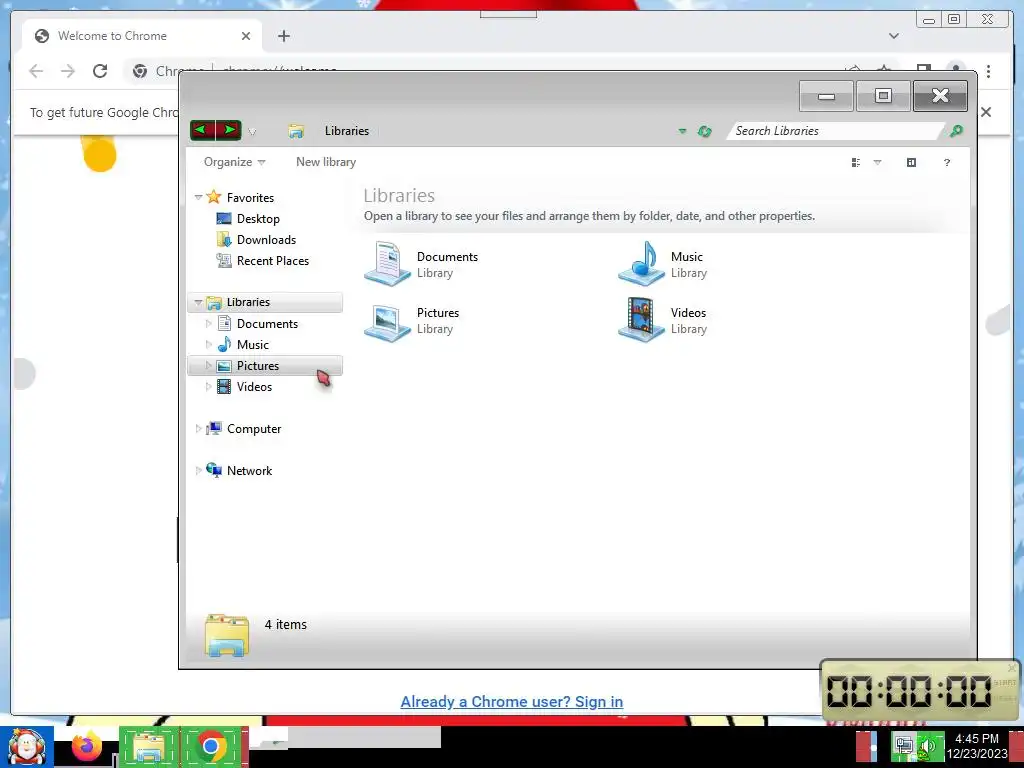
Task: Click the File Explorer taskbar icon
Action: point(148,747)
